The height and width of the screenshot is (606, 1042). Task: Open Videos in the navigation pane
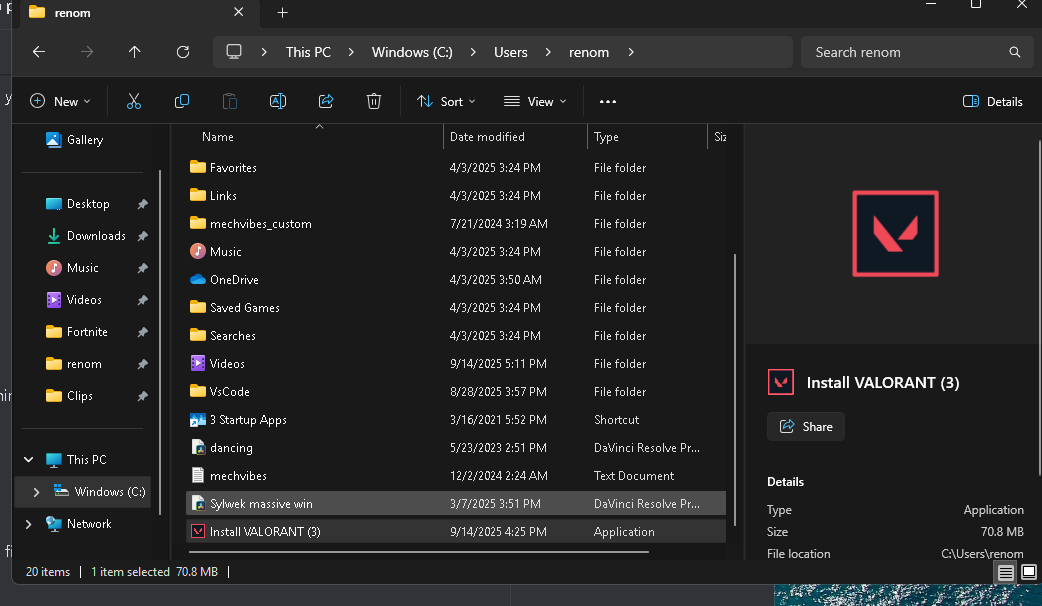click(84, 300)
